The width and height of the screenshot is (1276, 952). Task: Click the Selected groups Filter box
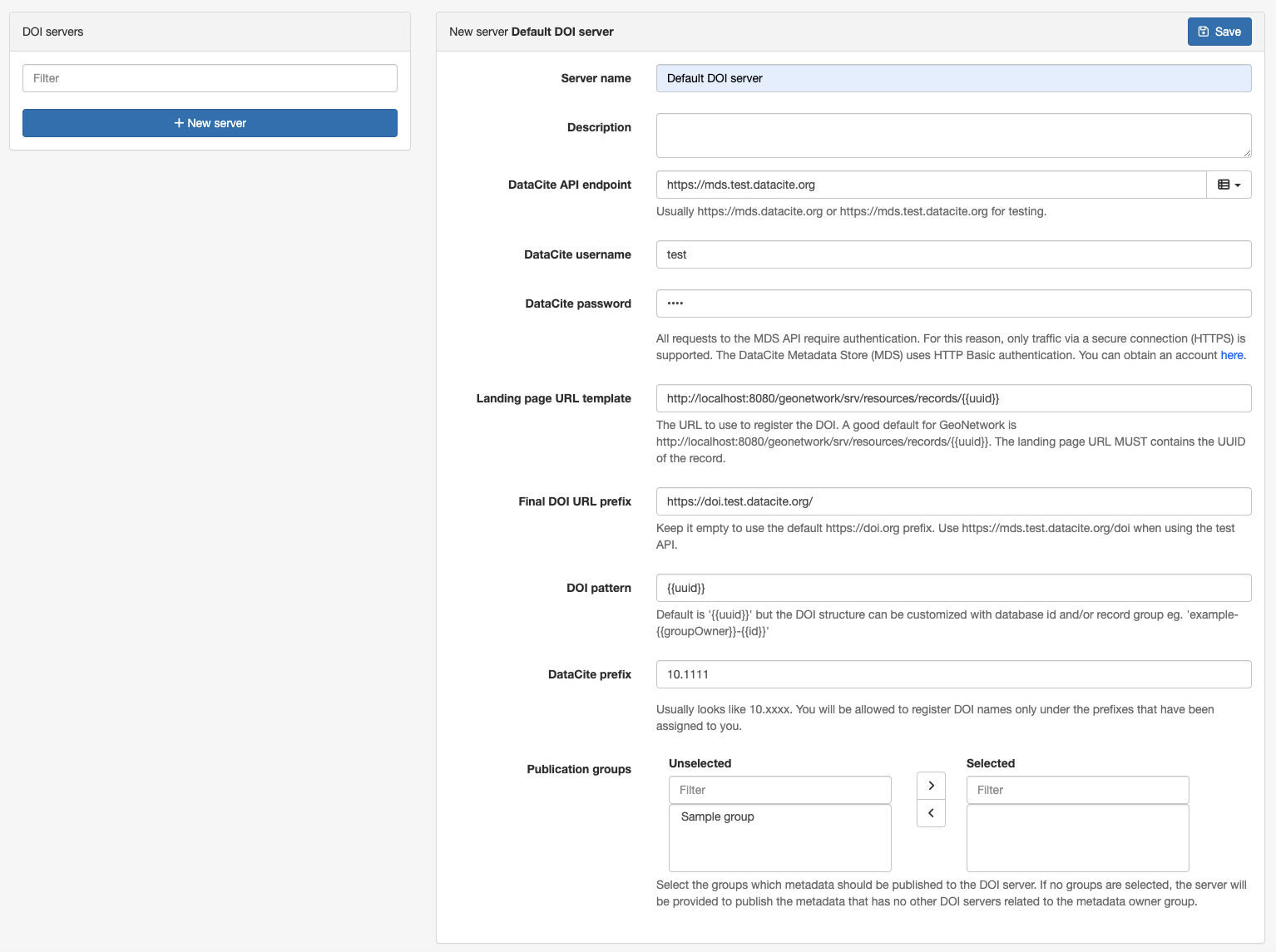pos(1077,790)
